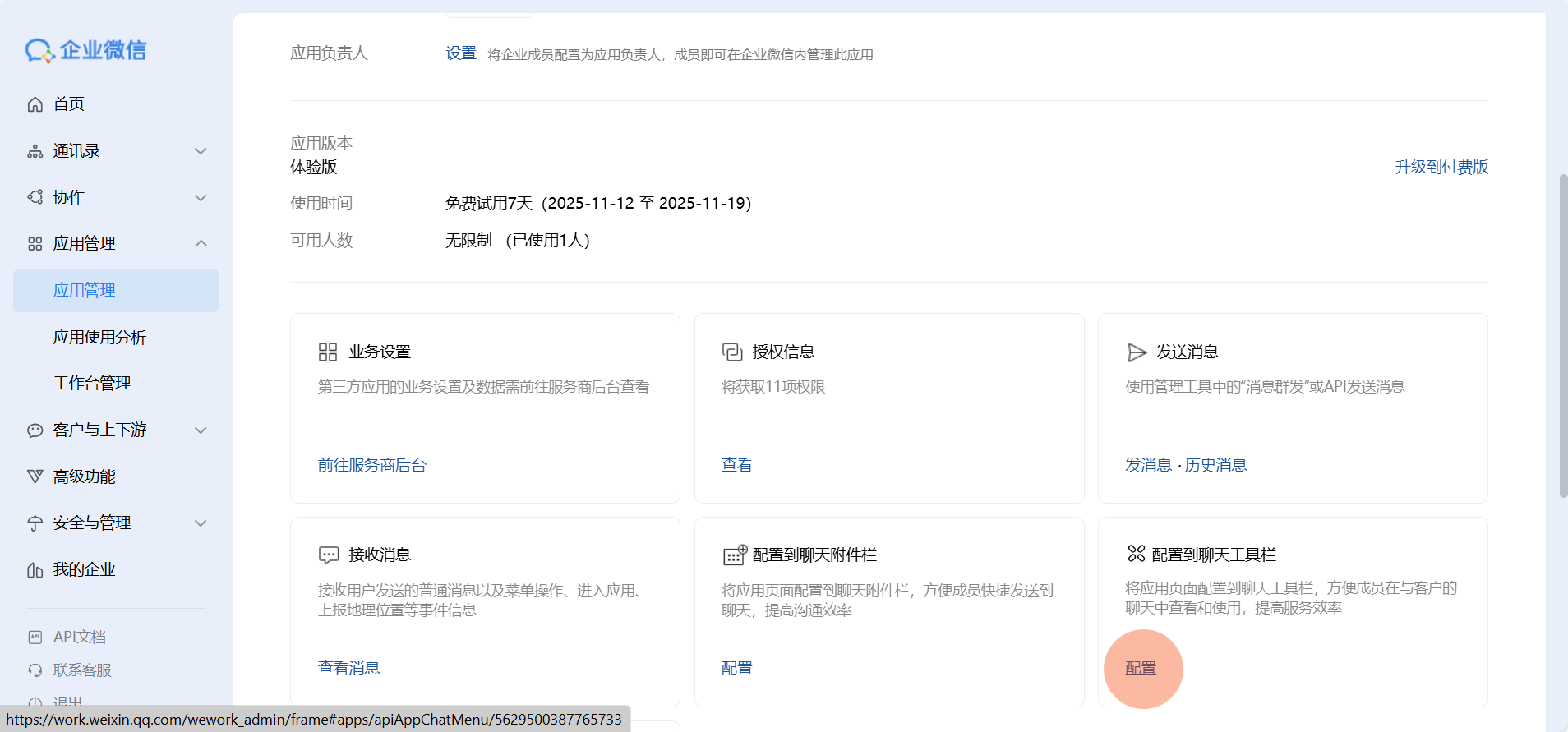Image resolution: width=1568 pixels, height=732 pixels.
Task: Click the 首页 home icon
Action: pyautogui.click(x=35, y=104)
